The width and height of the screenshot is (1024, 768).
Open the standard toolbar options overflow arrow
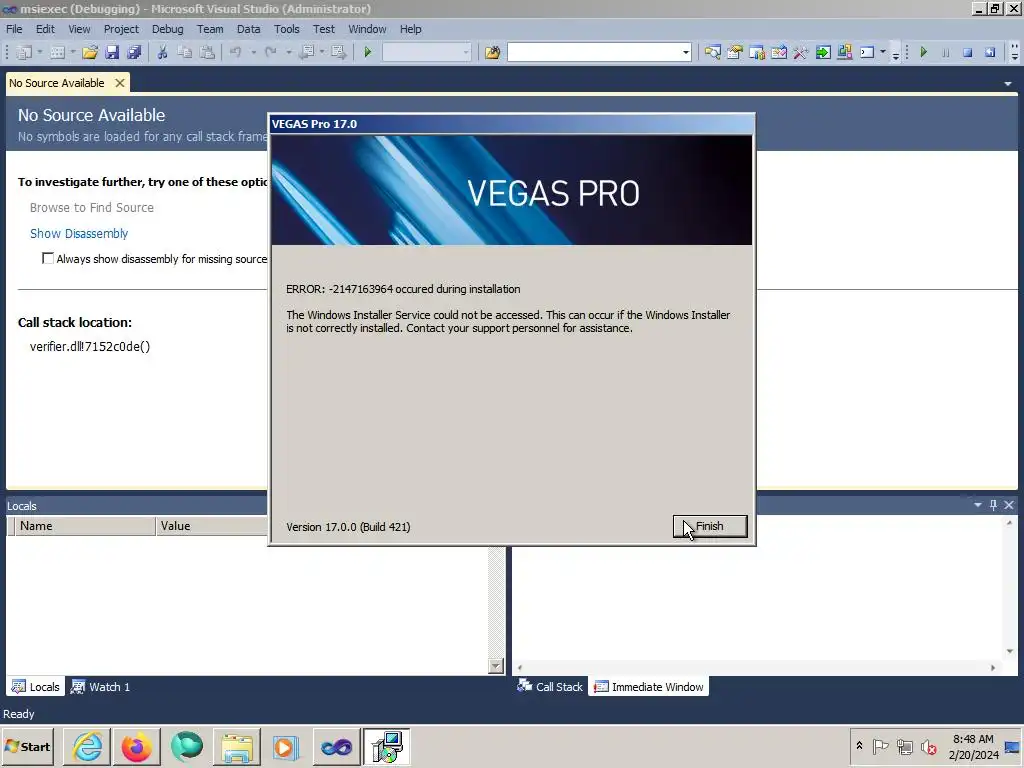coord(896,54)
